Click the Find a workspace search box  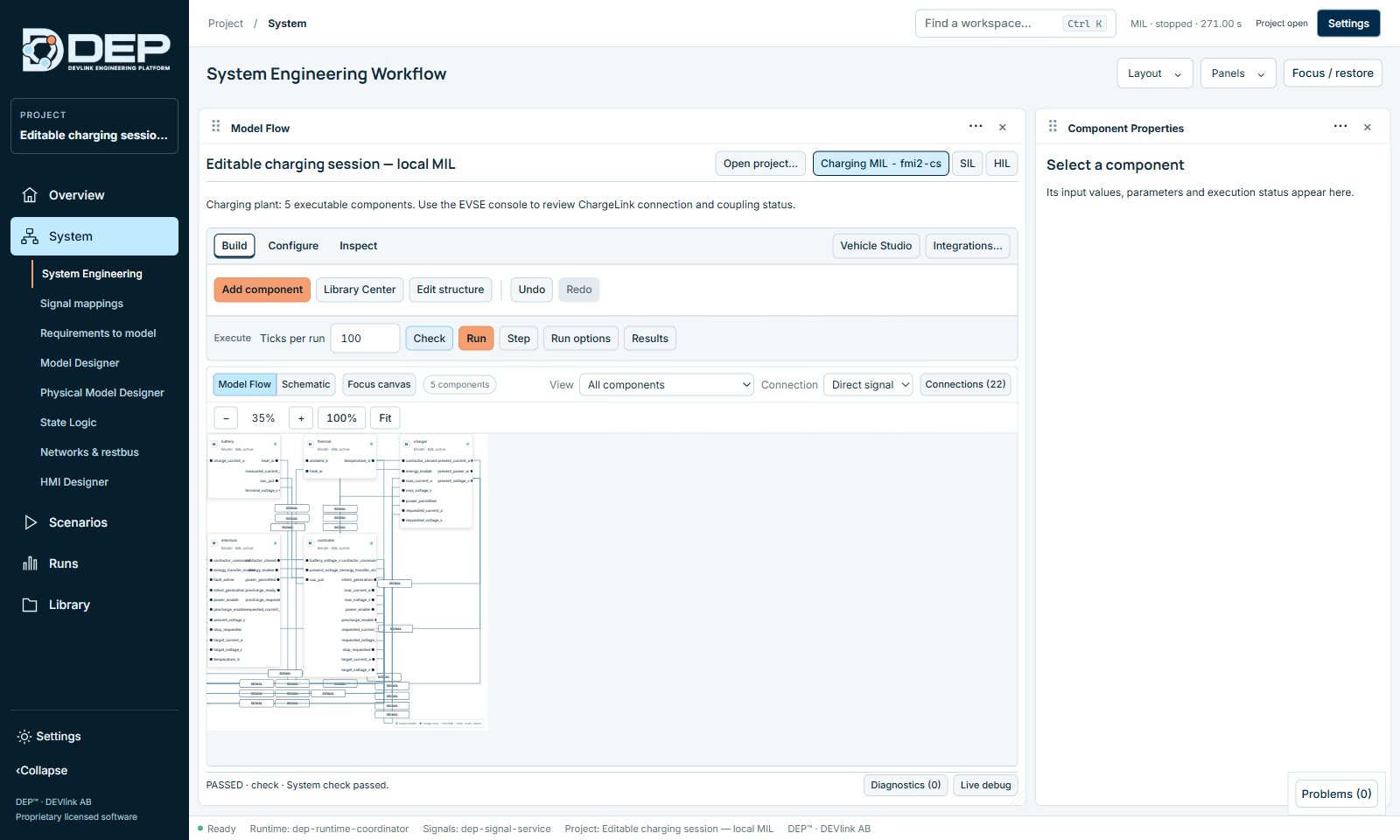tap(1016, 24)
